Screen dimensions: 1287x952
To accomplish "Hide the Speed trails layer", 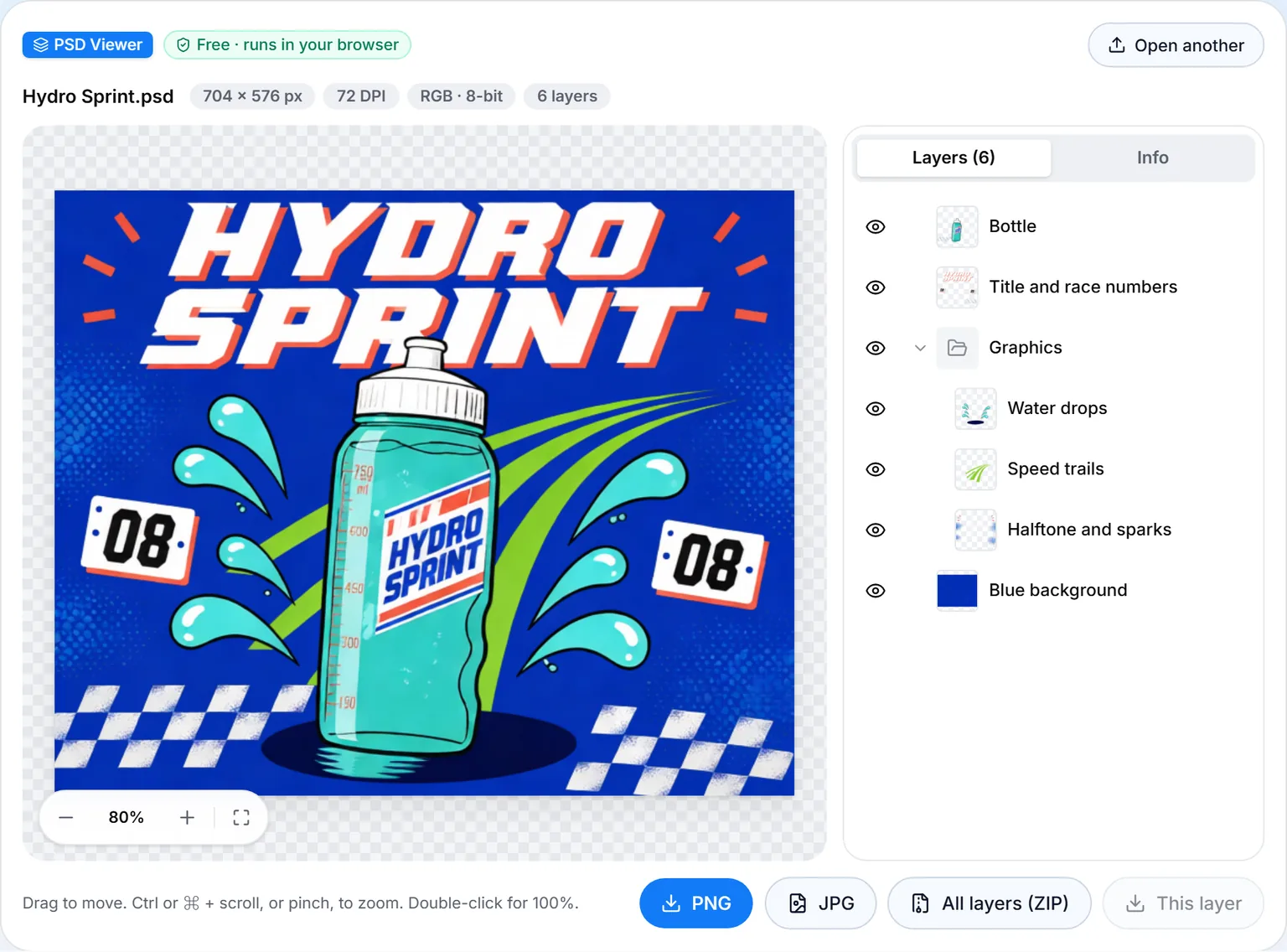I will (x=876, y=469).
